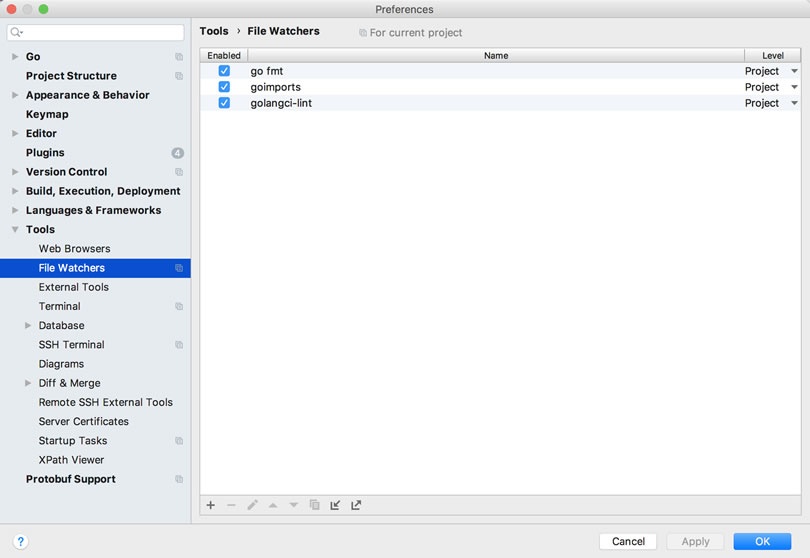Click the settings search field
Screen dimensions: 810x558
click(x=98, y=32)
